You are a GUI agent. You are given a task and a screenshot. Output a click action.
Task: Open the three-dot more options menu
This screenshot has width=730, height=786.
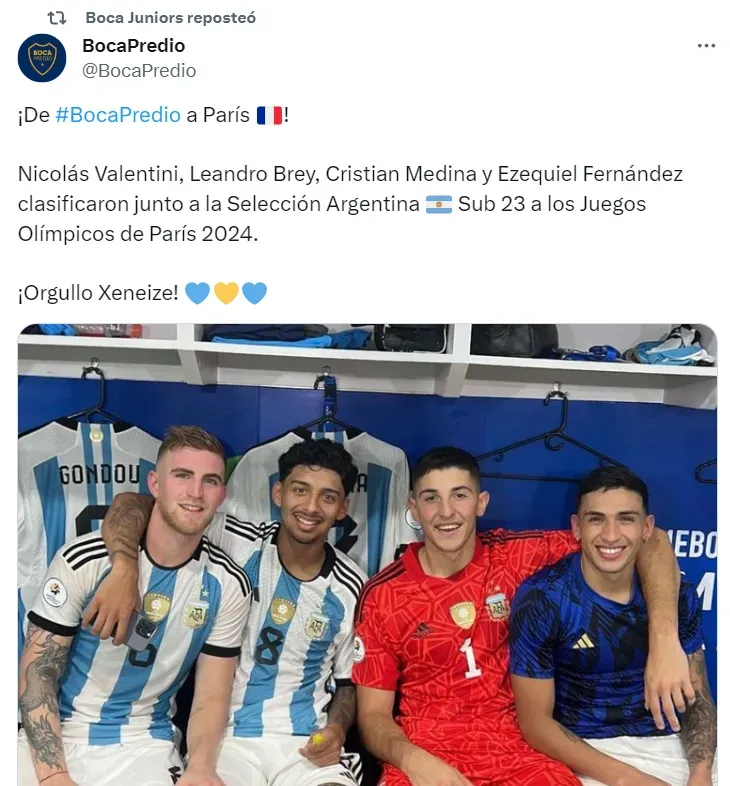(x=706, y=46)
